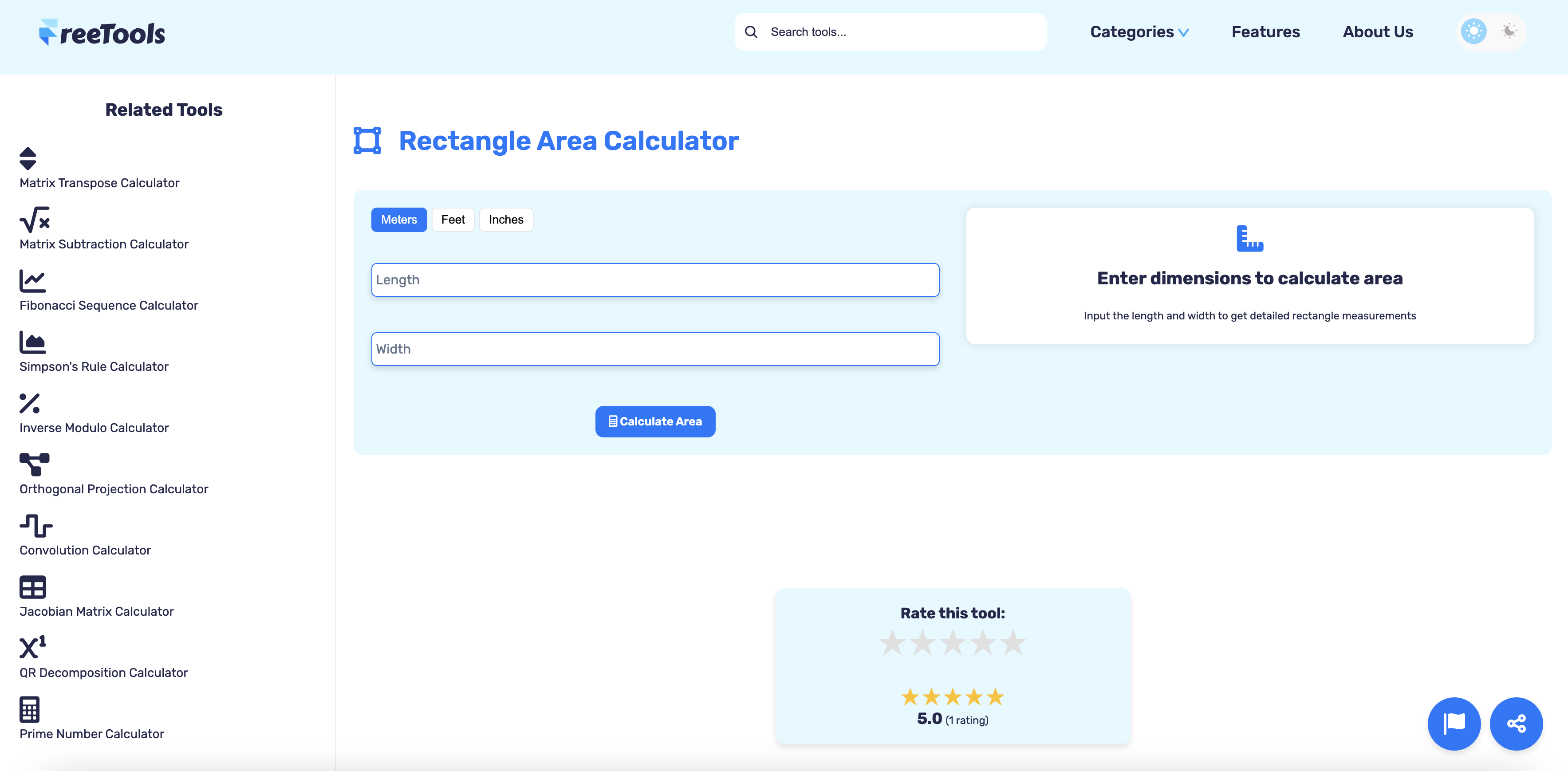1568x771 pixels.
Task: Open the Prime Number Calculator link
Action: coord(91,734)
